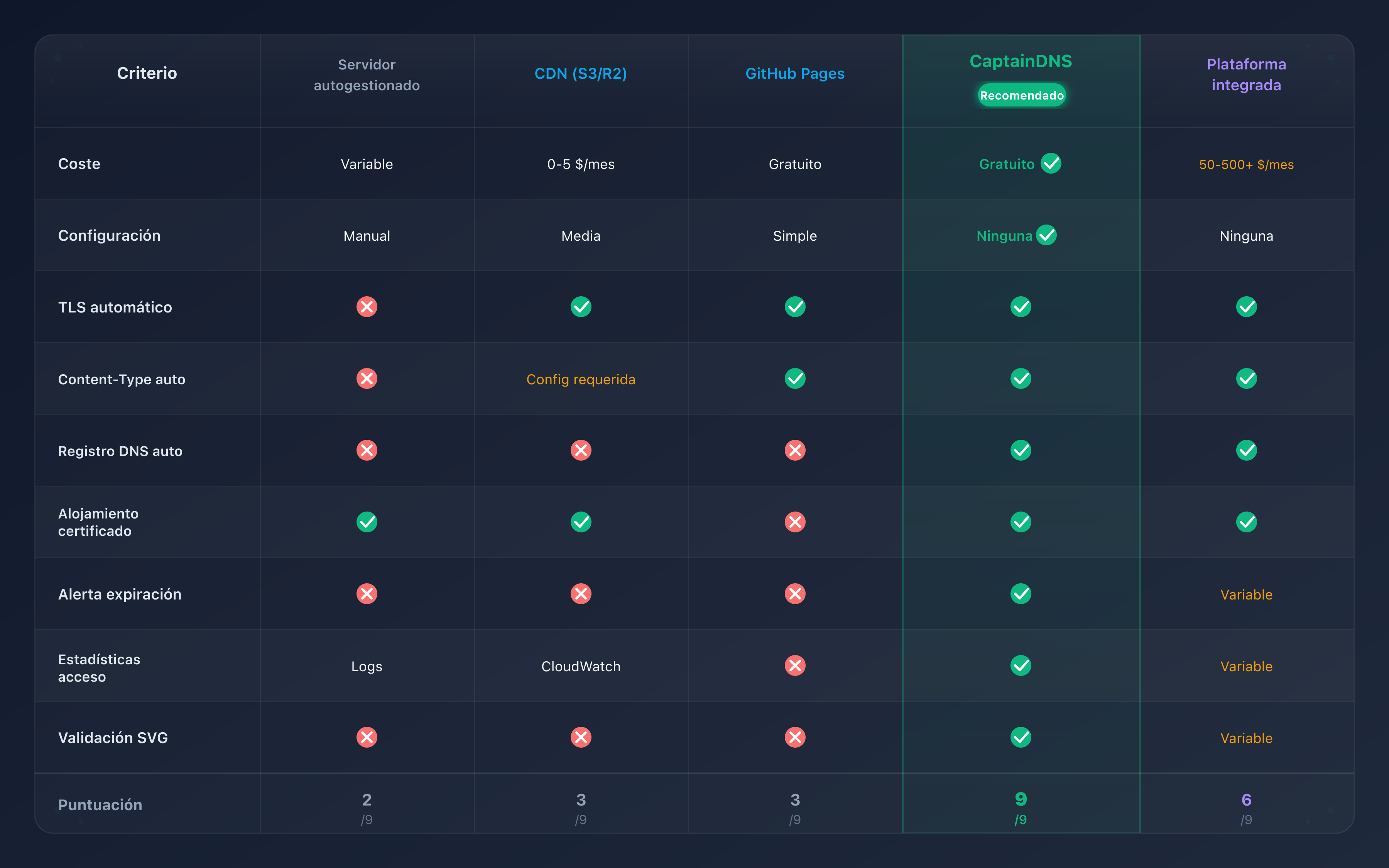Toggle the CaptainDNS Registro DNS auto checkmark
This screenshot has width=1389, height=868.
[x=1021, y=450]
